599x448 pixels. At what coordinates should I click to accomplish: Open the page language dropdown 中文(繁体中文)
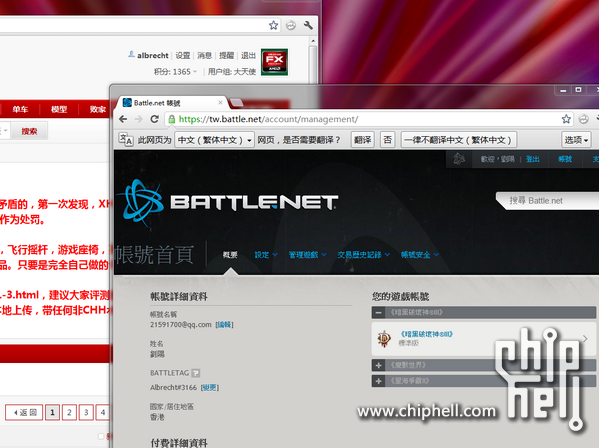click(214, 140)
